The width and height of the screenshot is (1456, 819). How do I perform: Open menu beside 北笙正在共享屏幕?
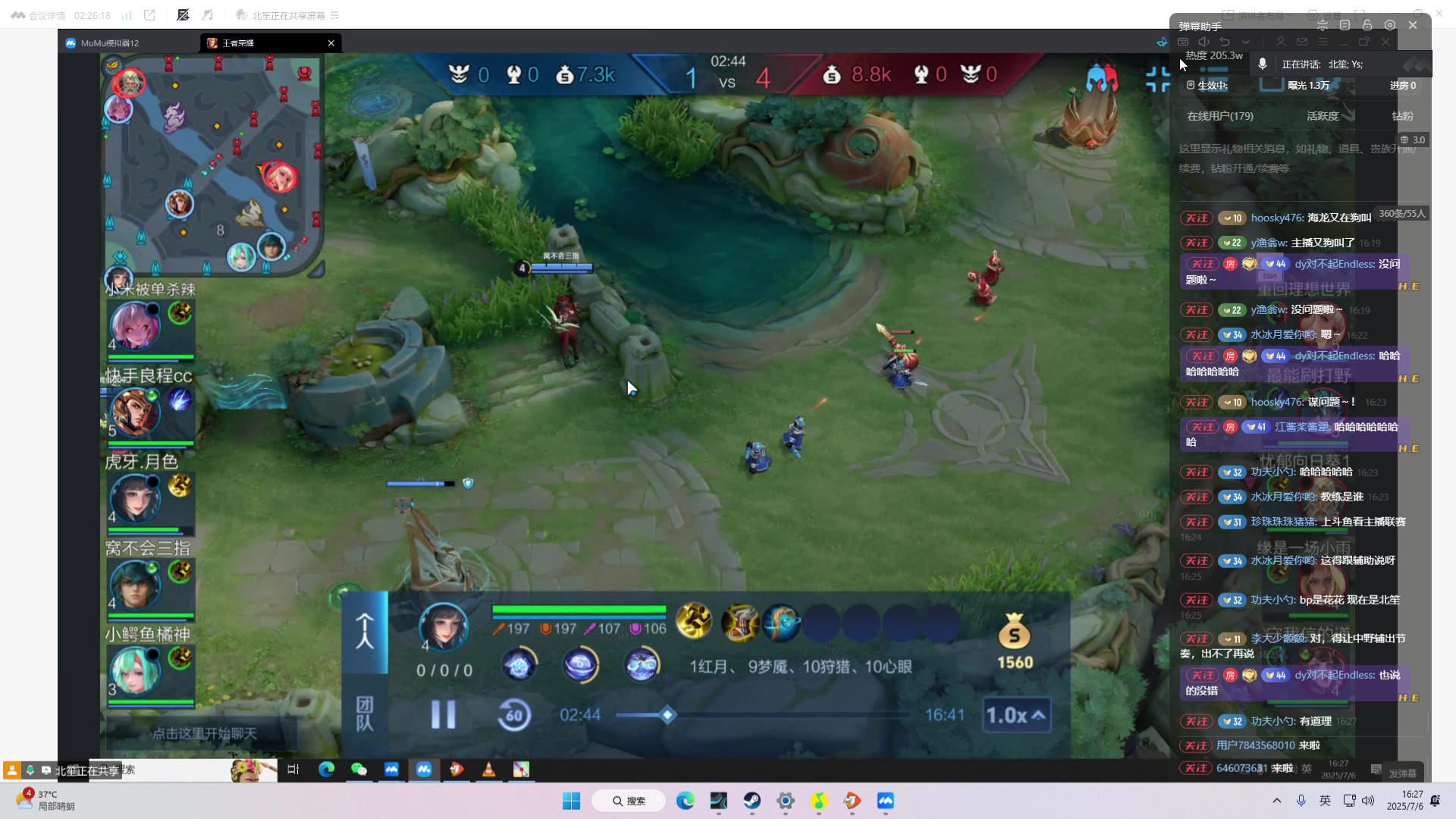pyautogui.click(x=334, y=15)
